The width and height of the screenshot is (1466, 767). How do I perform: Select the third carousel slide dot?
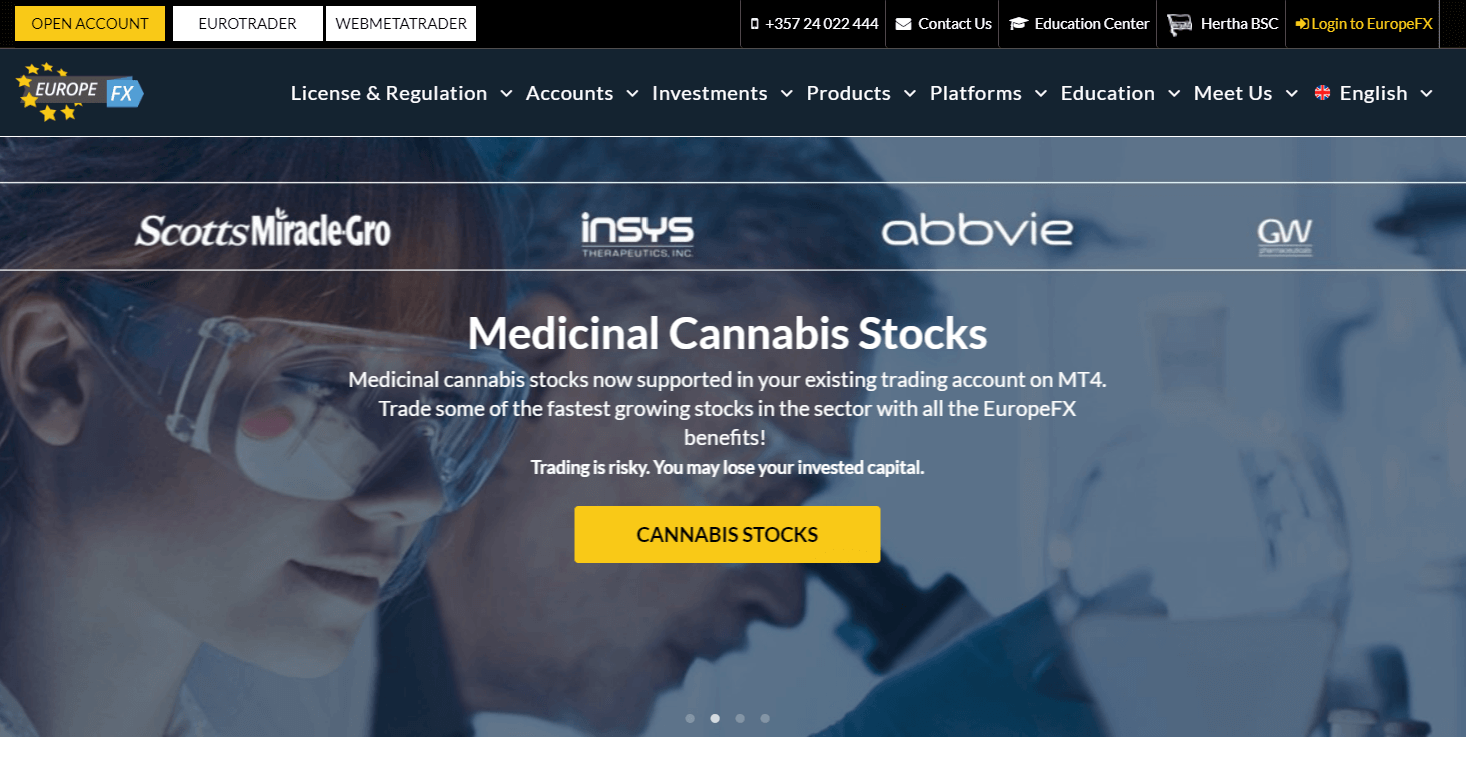tap(740, 718)
